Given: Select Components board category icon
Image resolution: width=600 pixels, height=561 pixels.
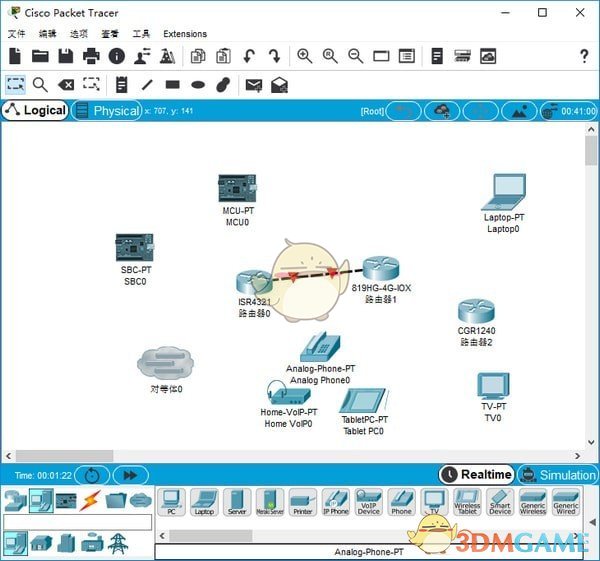Looking at the screenshot, I should pyautogui.click(x=66, y=501).
